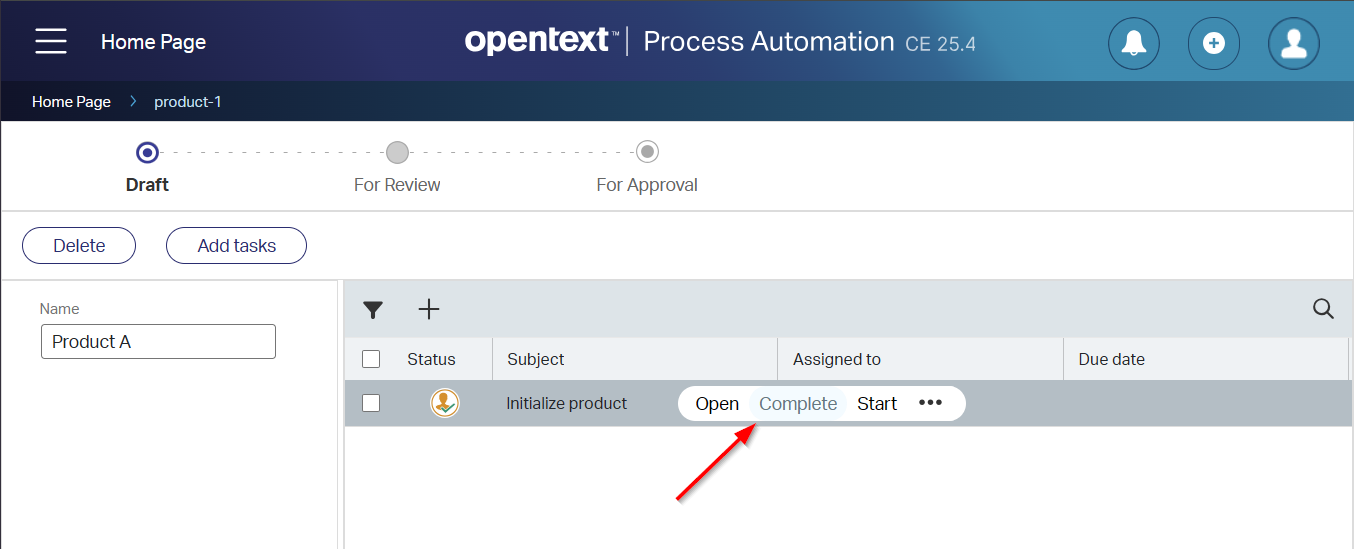Image resolution: width=1354 pixels, height=549 pixels.
Task: Tick the select-all tasks header checkbox
Action: [x=371, y=359]
